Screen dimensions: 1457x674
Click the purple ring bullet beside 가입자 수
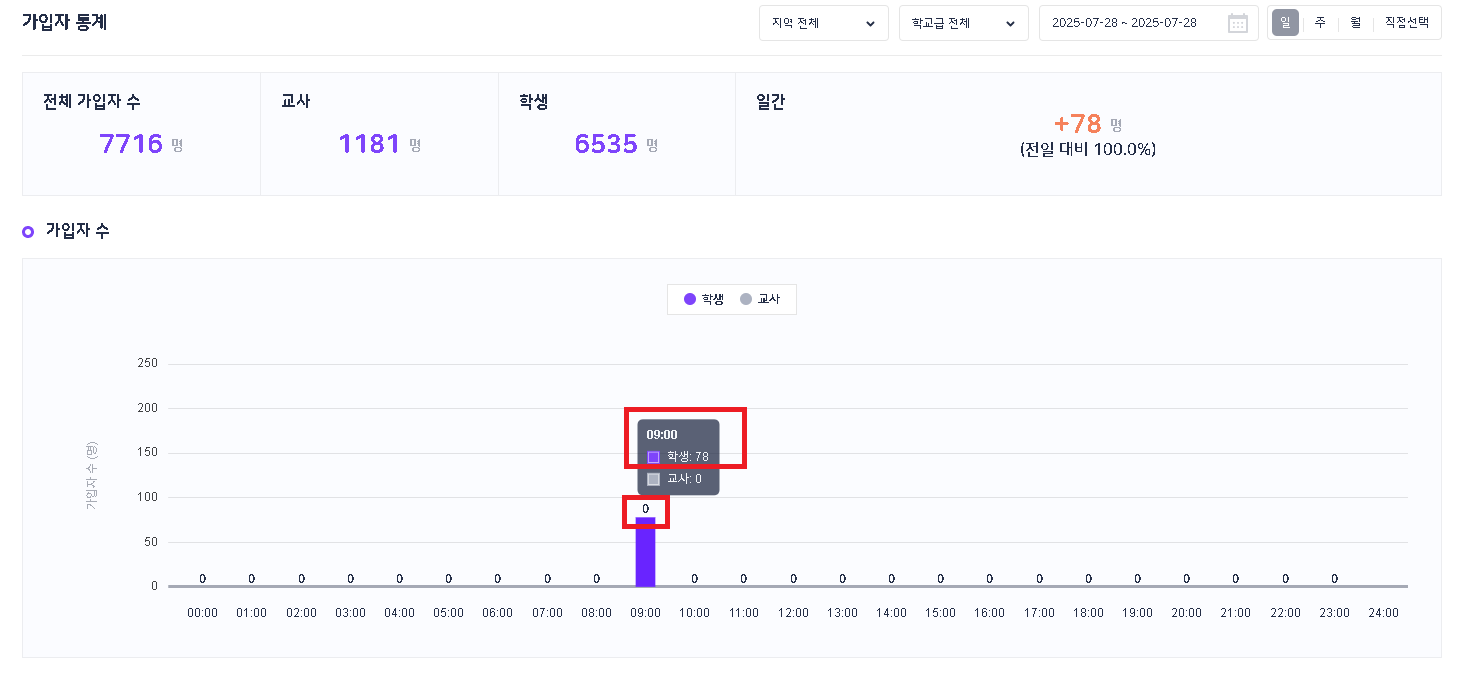click(28, 232)
